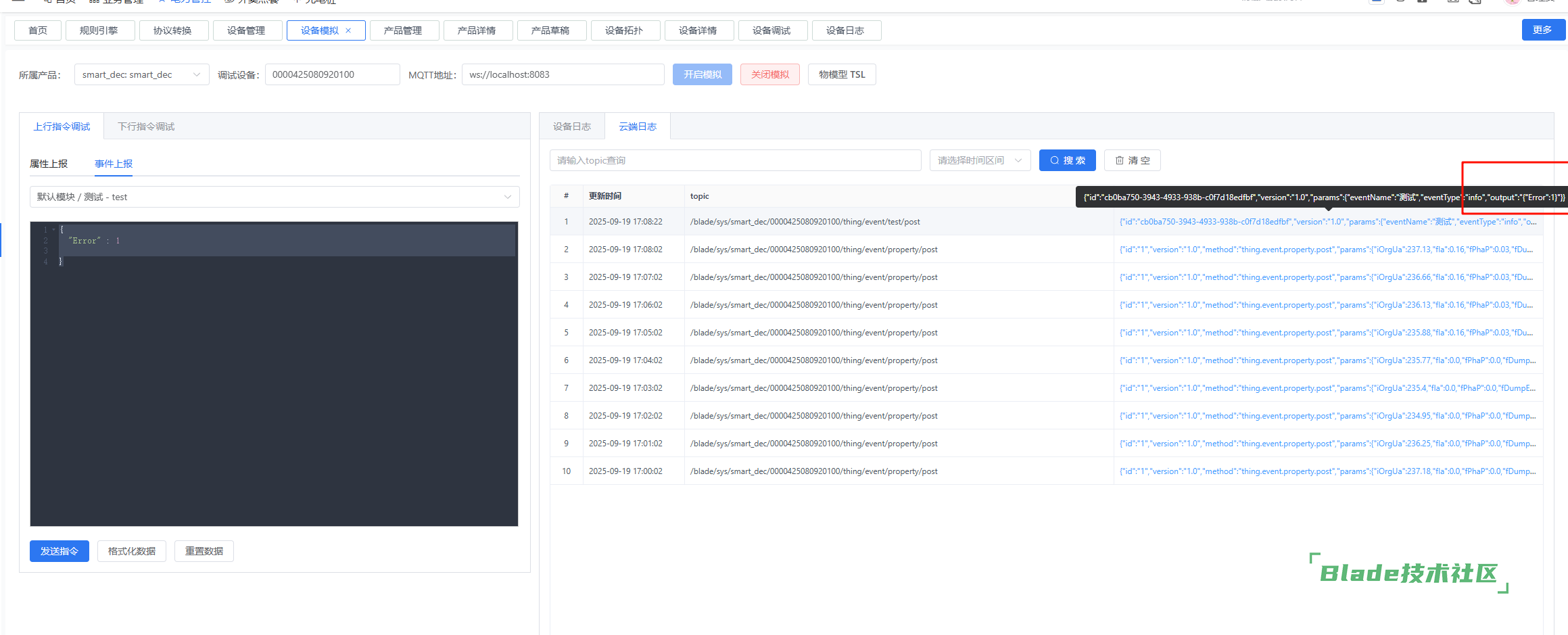The height and width of the screenshot is (635, 1568).
Task: Focus the 调试设备 input field
Action: [332, 74]
